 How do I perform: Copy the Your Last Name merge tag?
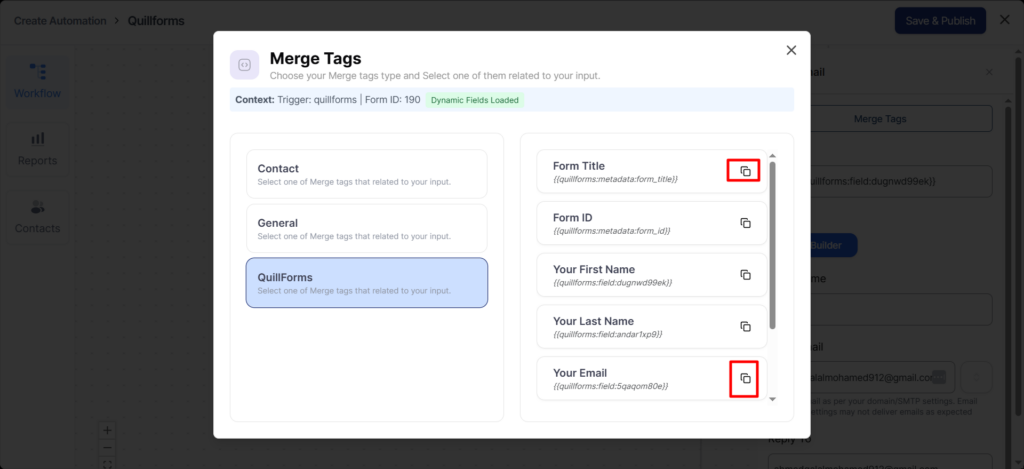tap(745, 327)
